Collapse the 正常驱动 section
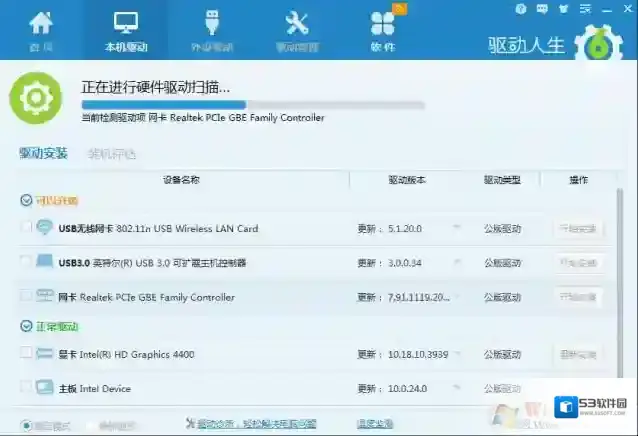This screenshot has width=638, height=436. point(26,326)
